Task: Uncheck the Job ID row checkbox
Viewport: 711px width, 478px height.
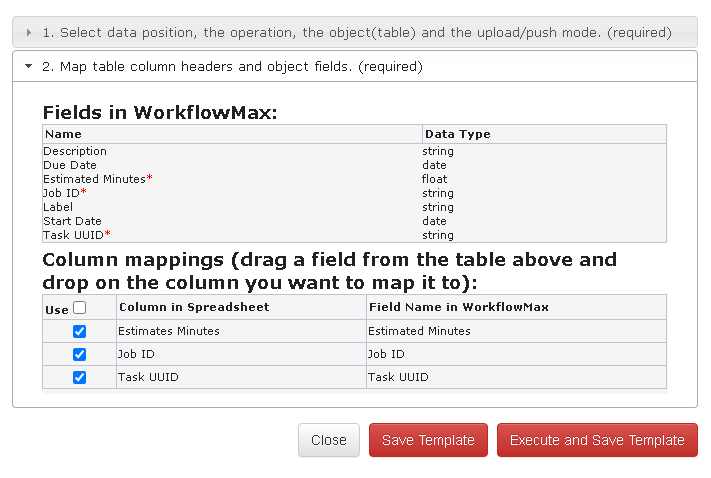Action: click(79, 354)
